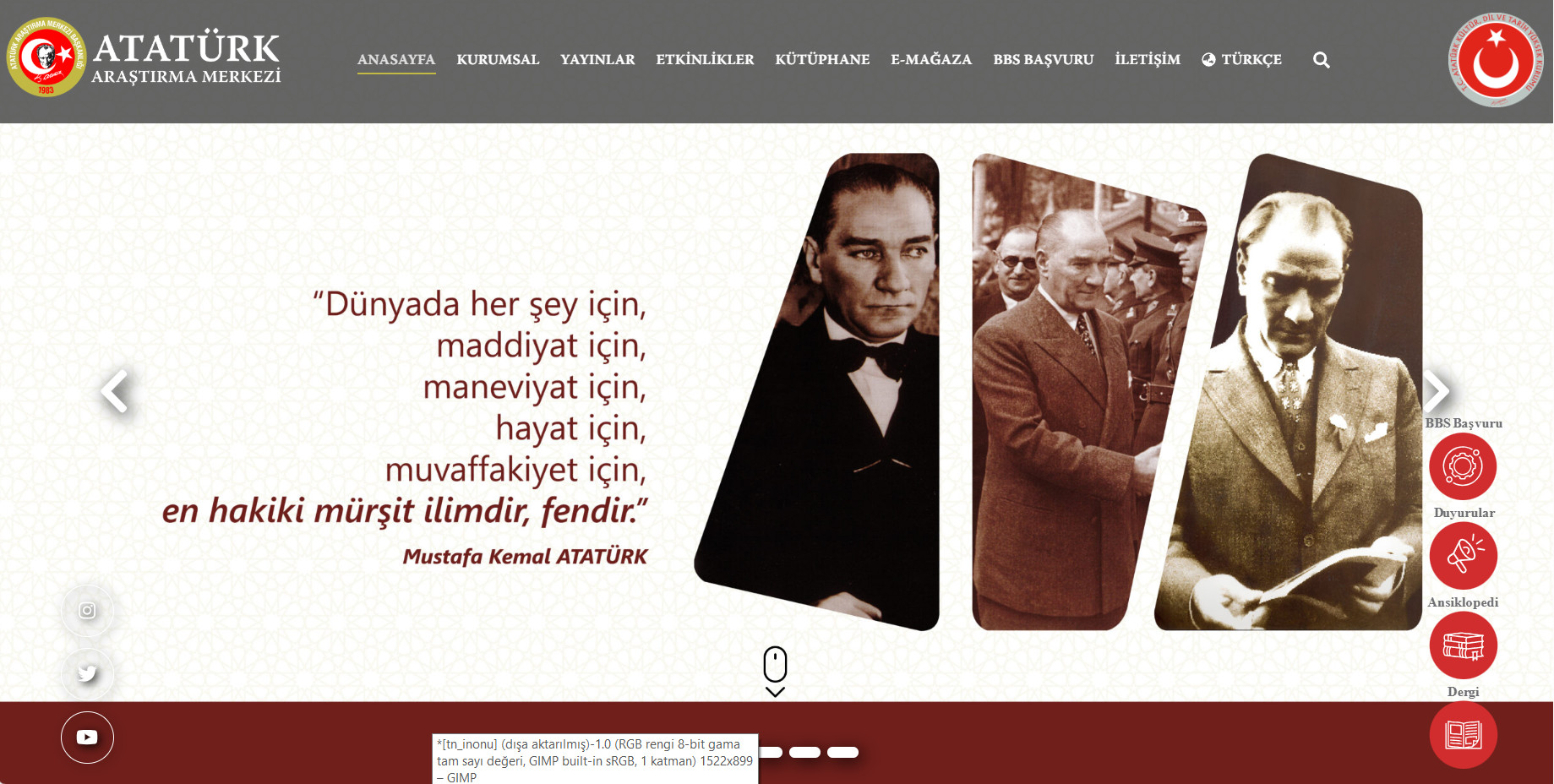The image size is (1554, 784).
Task: Open the YouTube social icon
Action: coord(87,737)
